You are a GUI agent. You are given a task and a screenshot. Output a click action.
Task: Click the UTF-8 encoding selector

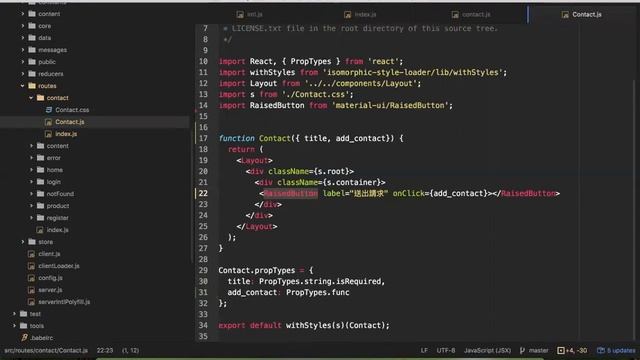tap(446, 350)
